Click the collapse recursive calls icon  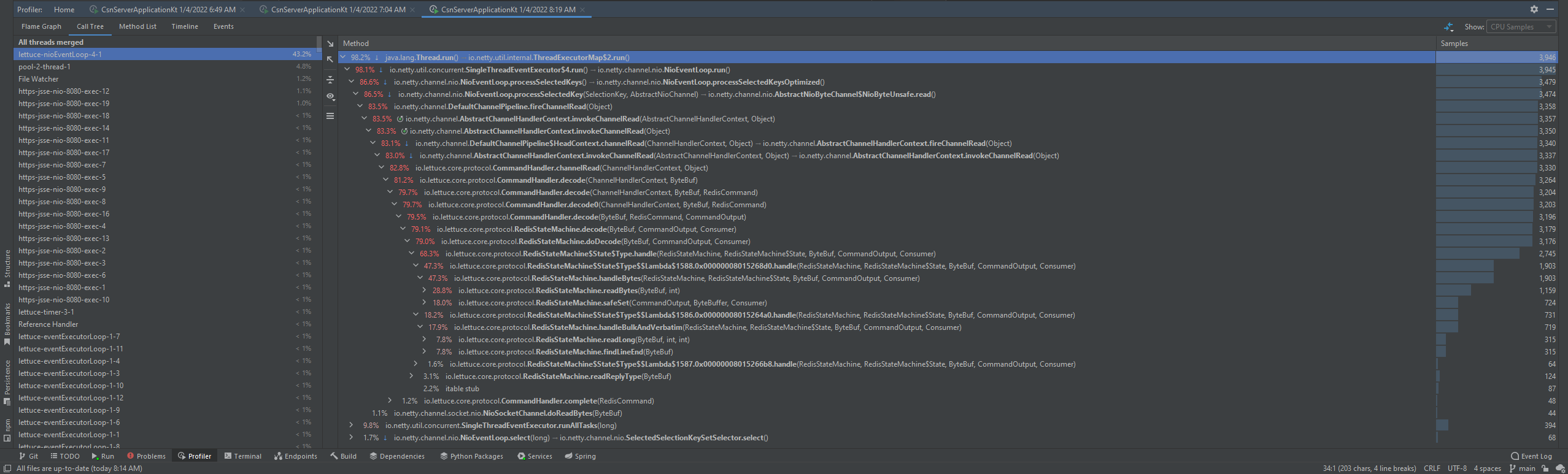click(330, 80)
